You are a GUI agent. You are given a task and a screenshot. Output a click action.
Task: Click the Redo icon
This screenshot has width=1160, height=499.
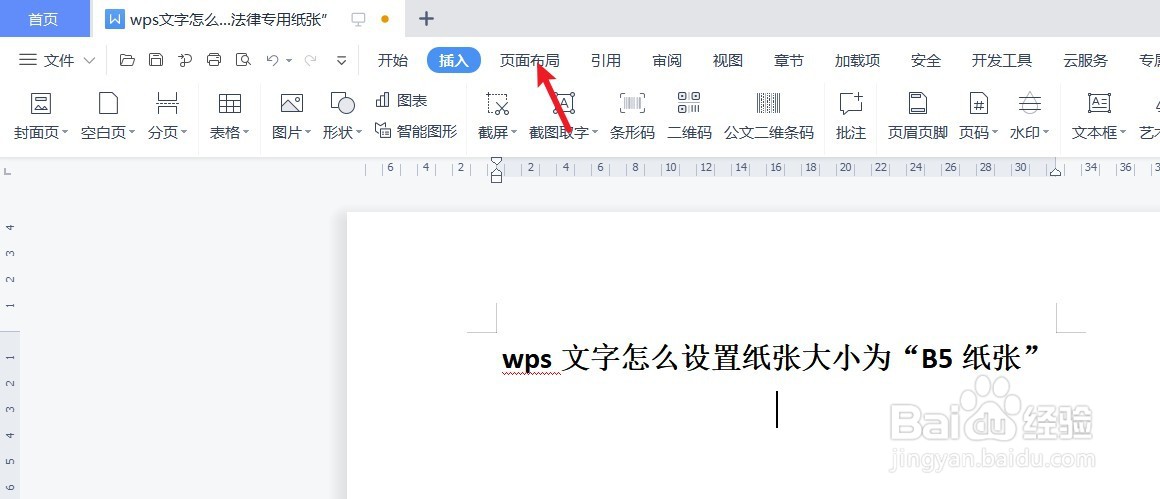coord(311,61)
